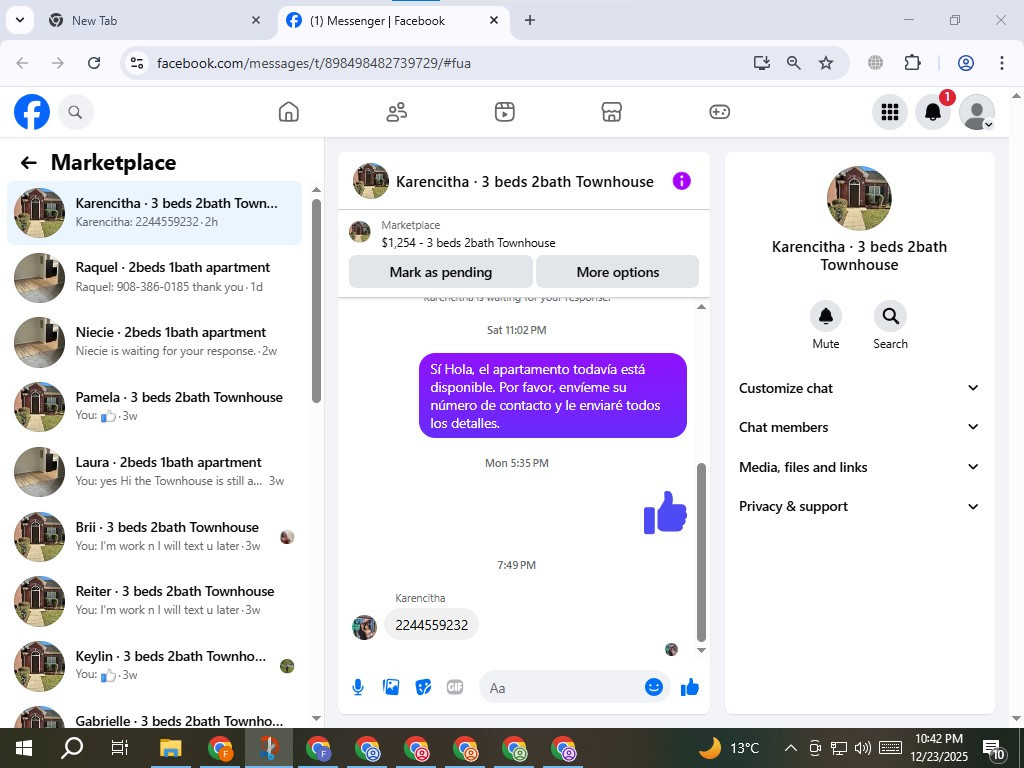The height and width of the screenshot is (768, 1024).
Task: Expand the Chat members section
Action: pyautogui.click(x=859, y=427)
